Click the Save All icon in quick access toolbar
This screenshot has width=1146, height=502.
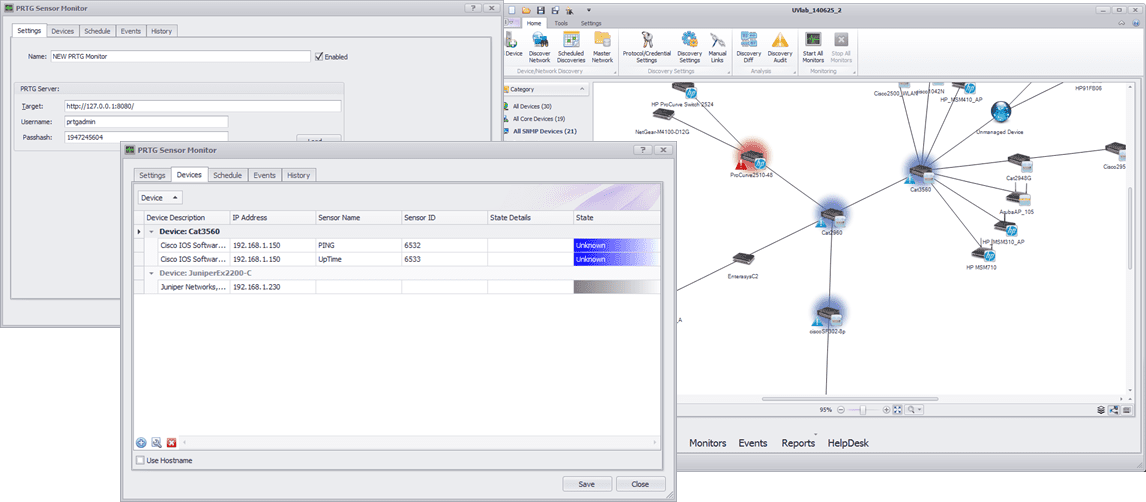coord(555,10)
